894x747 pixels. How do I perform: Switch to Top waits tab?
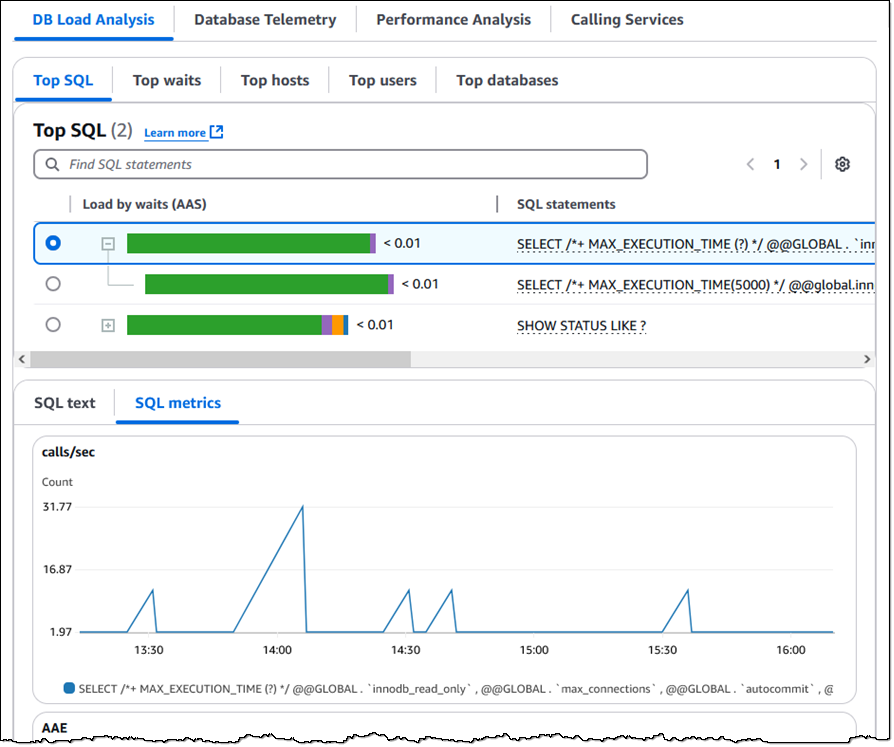point(167,80)
